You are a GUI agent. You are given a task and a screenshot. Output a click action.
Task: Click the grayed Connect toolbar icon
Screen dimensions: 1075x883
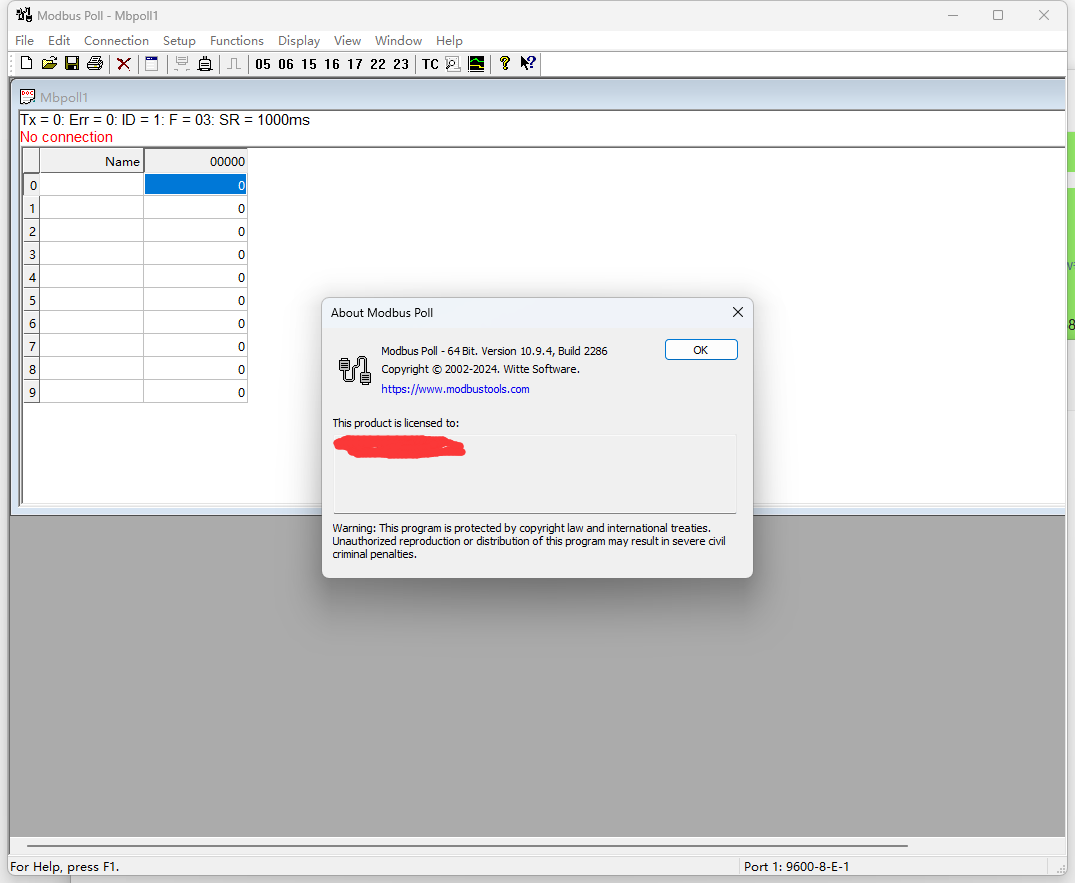click(182, 64)
